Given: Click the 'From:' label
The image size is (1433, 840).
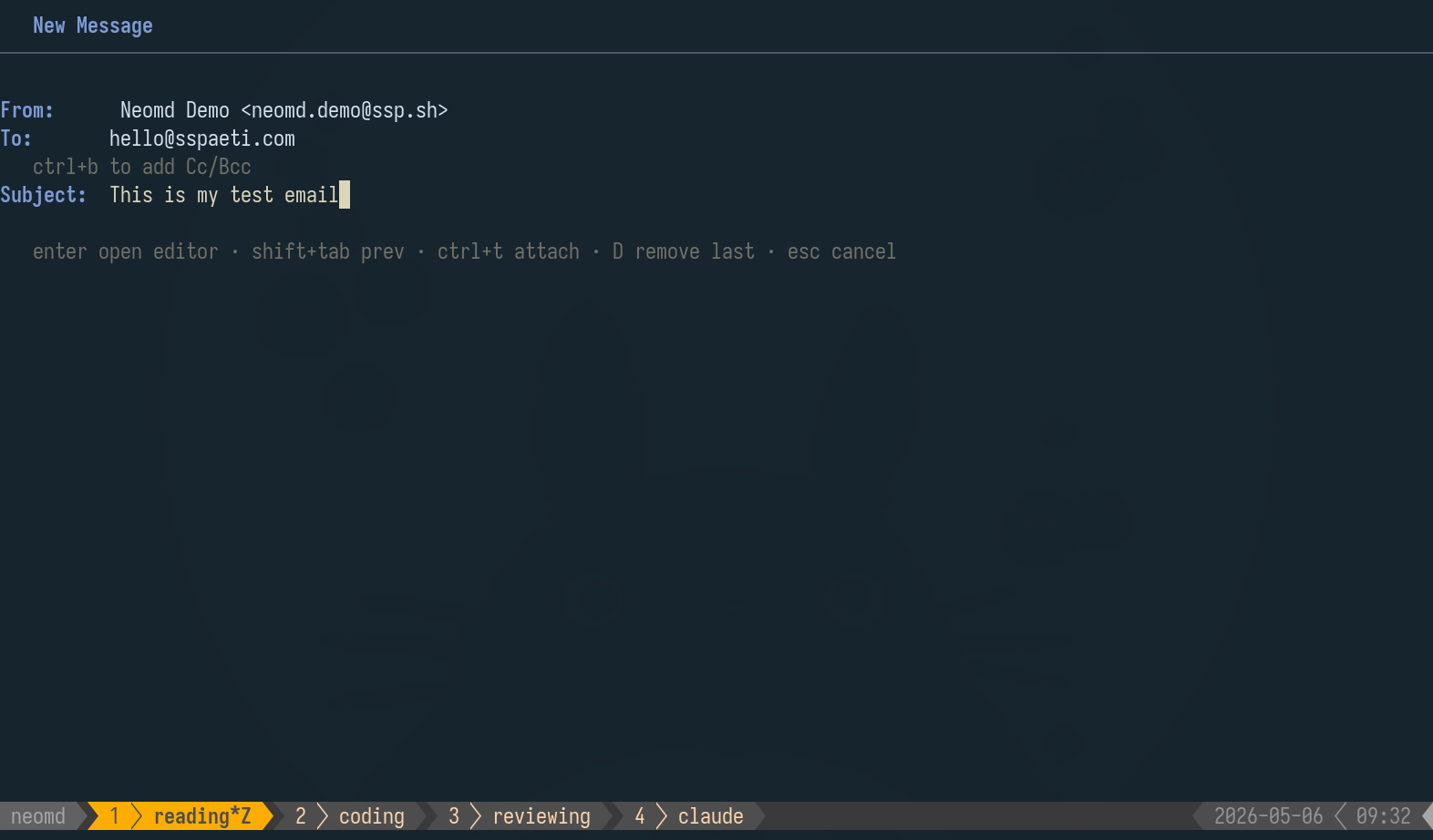Looking at the screenshot, I should 27,110.
